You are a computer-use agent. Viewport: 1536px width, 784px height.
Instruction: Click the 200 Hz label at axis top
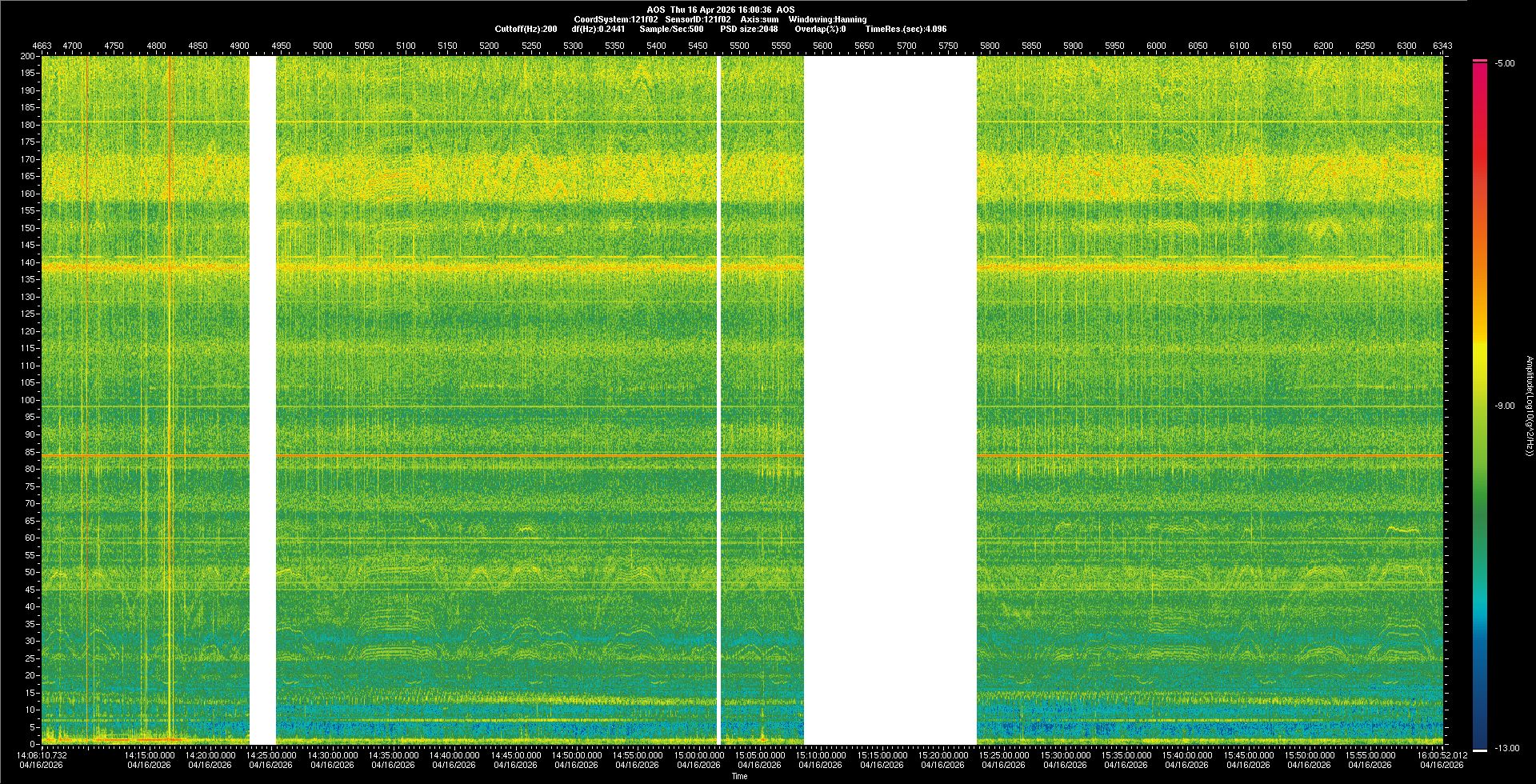tap(29, 56)
